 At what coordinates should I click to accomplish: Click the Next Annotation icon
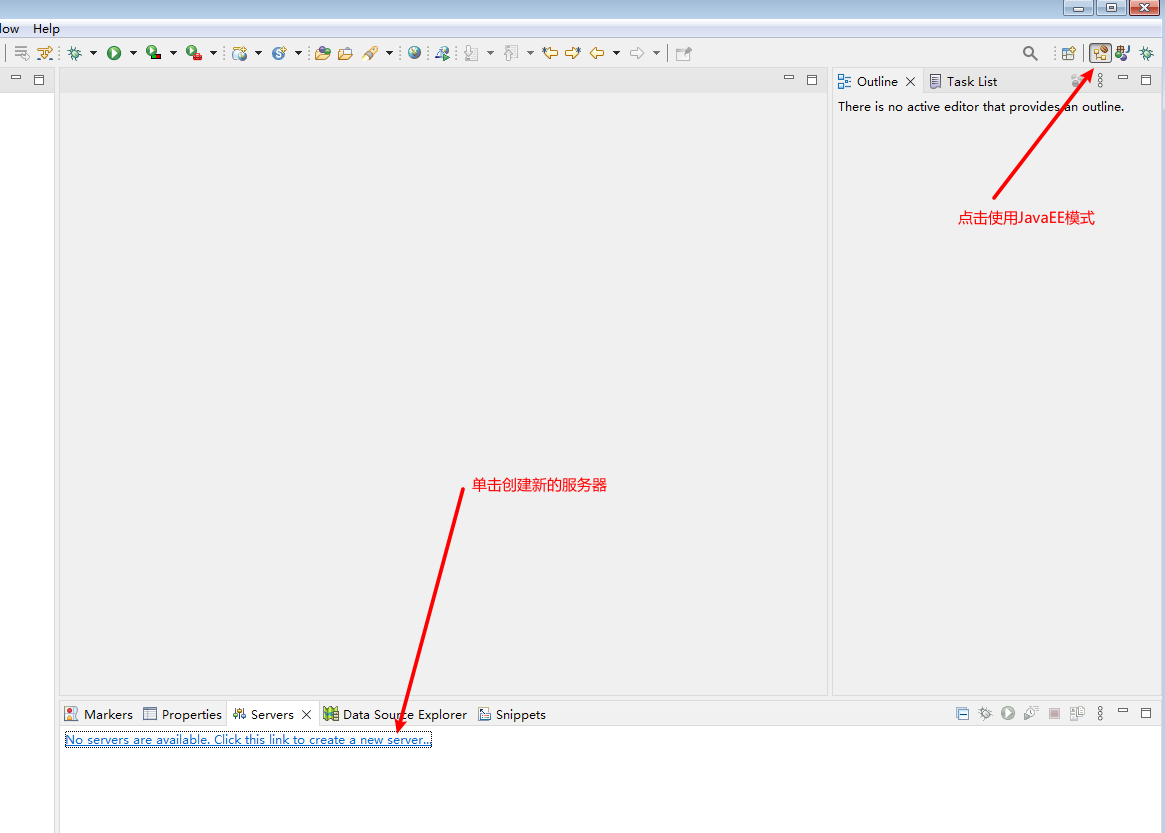471,53
